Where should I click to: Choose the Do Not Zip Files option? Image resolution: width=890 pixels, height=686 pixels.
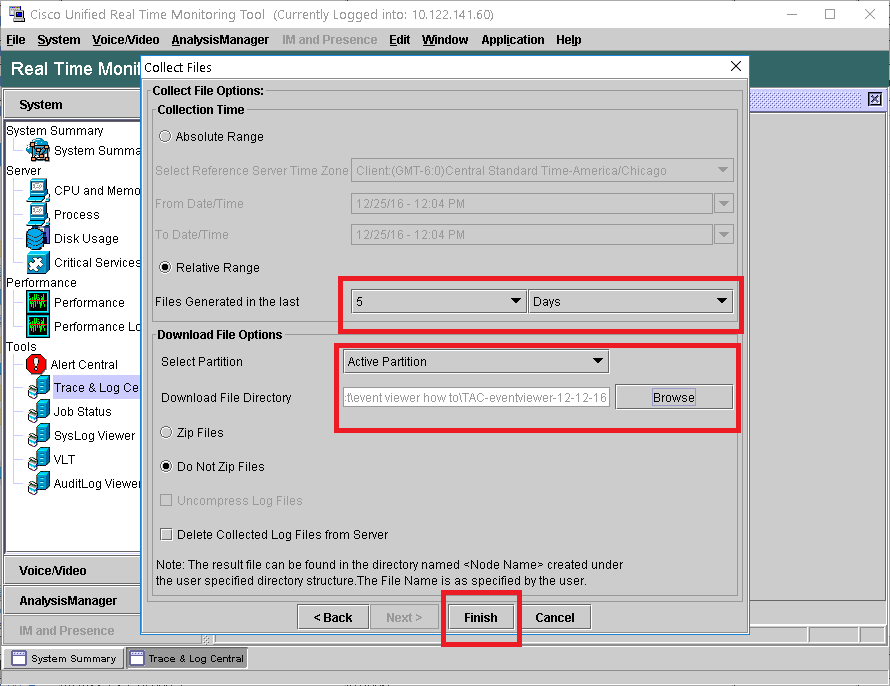pos(166,466)
